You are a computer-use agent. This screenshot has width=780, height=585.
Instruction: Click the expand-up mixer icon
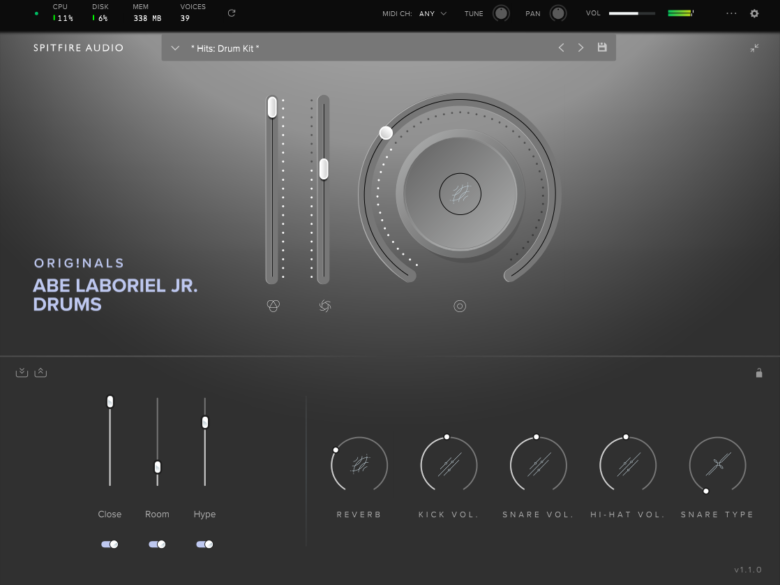pyautogui.click(x=41, y=372)
